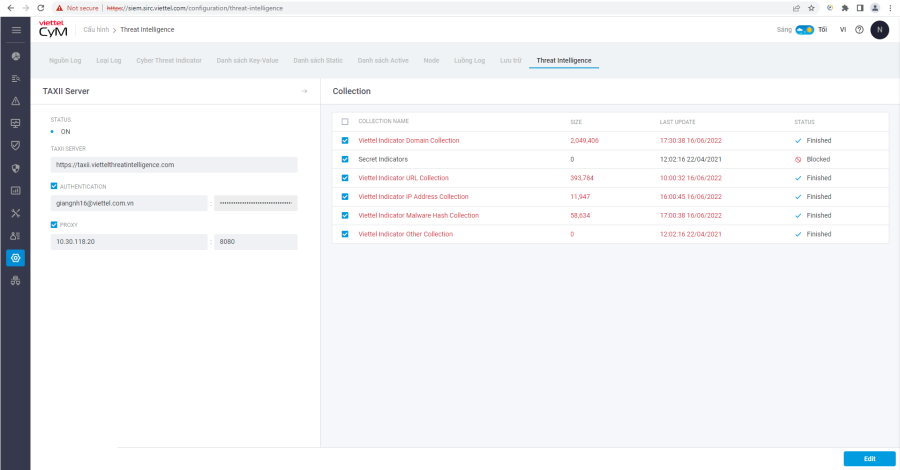Open the monitor icon in sidebar
This screenshot has height=470, width=900.
(x=15, y=123)
